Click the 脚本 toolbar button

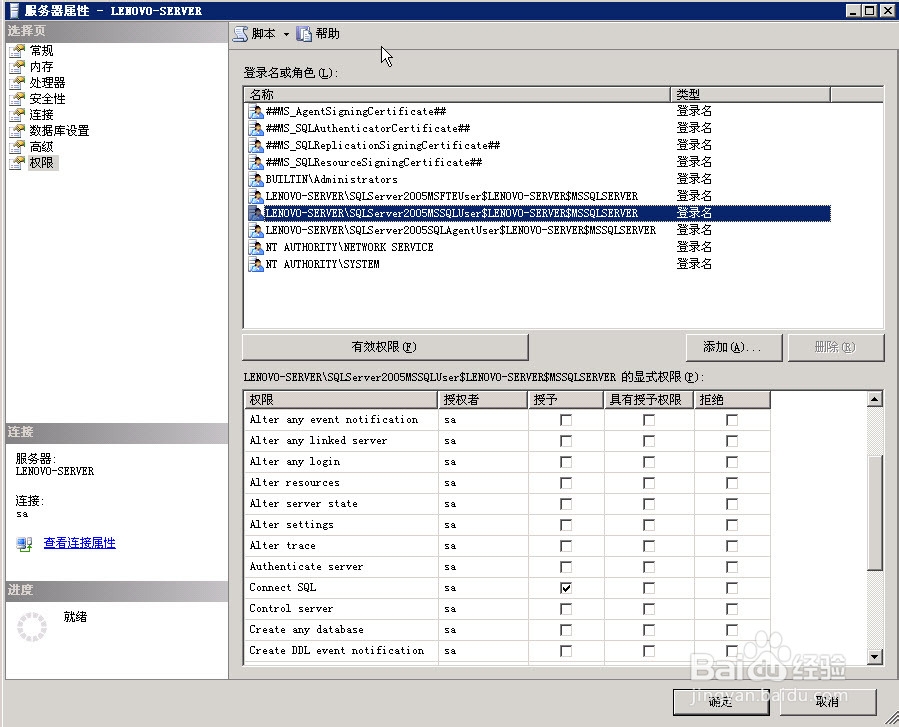coord(259,33)
